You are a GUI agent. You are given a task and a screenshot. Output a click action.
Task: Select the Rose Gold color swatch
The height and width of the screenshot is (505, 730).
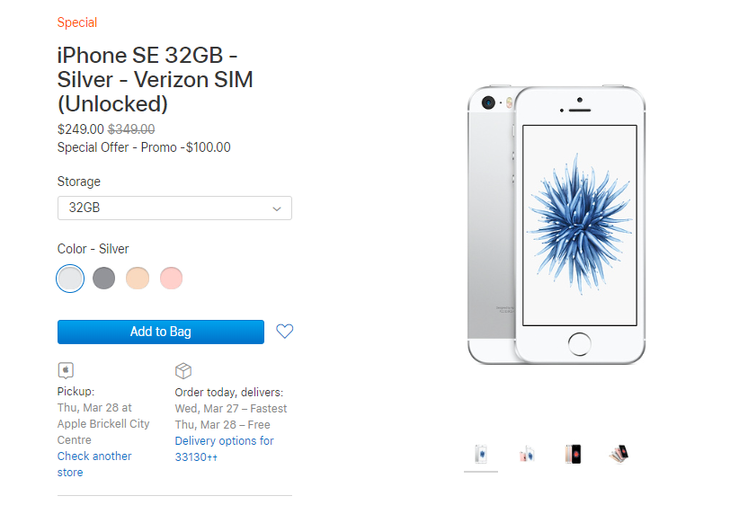pyautogui.click(x=171, y=278)
